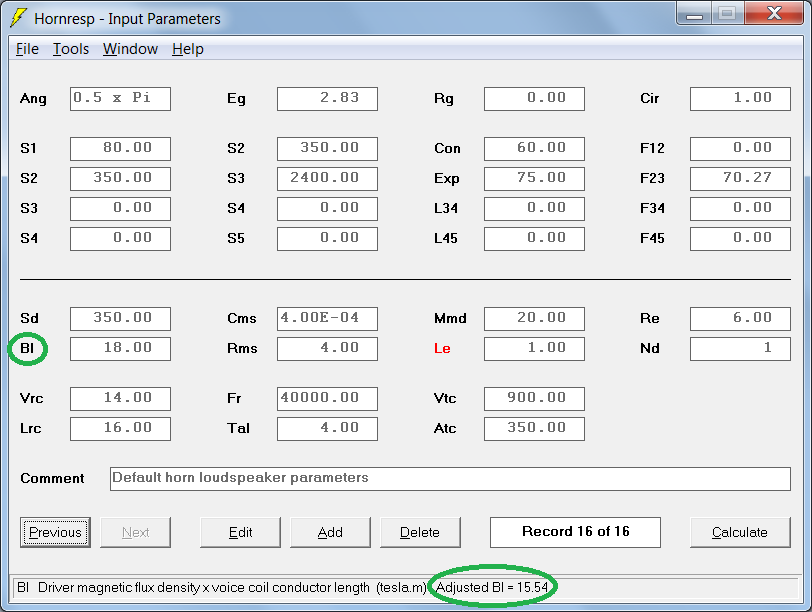Click the Atc input field
This screenshot has width=812, height=612.
pos(534,429)
